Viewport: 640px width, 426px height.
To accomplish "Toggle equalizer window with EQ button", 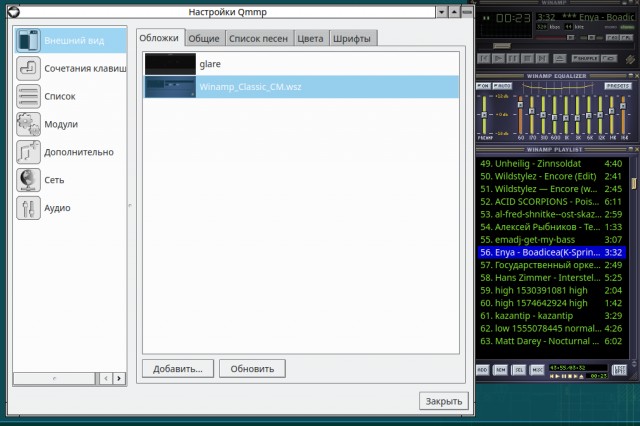I will click(612, 38).
